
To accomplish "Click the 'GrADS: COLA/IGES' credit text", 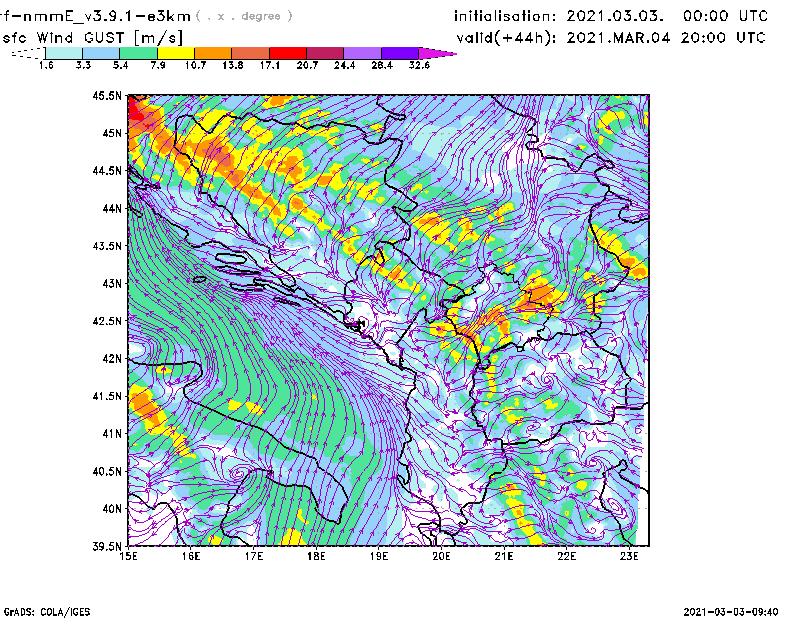I will tap(46, 612).
